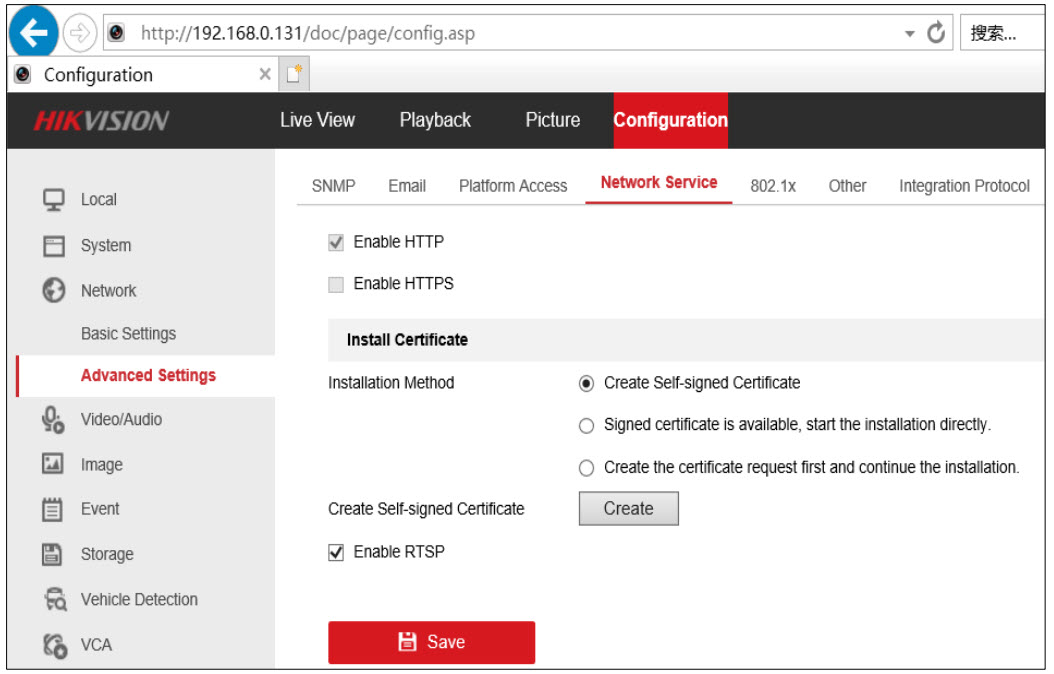Choose signed certificate is available option
The width and height of the screenshot is (1054, 674).
tap(587, 425)
